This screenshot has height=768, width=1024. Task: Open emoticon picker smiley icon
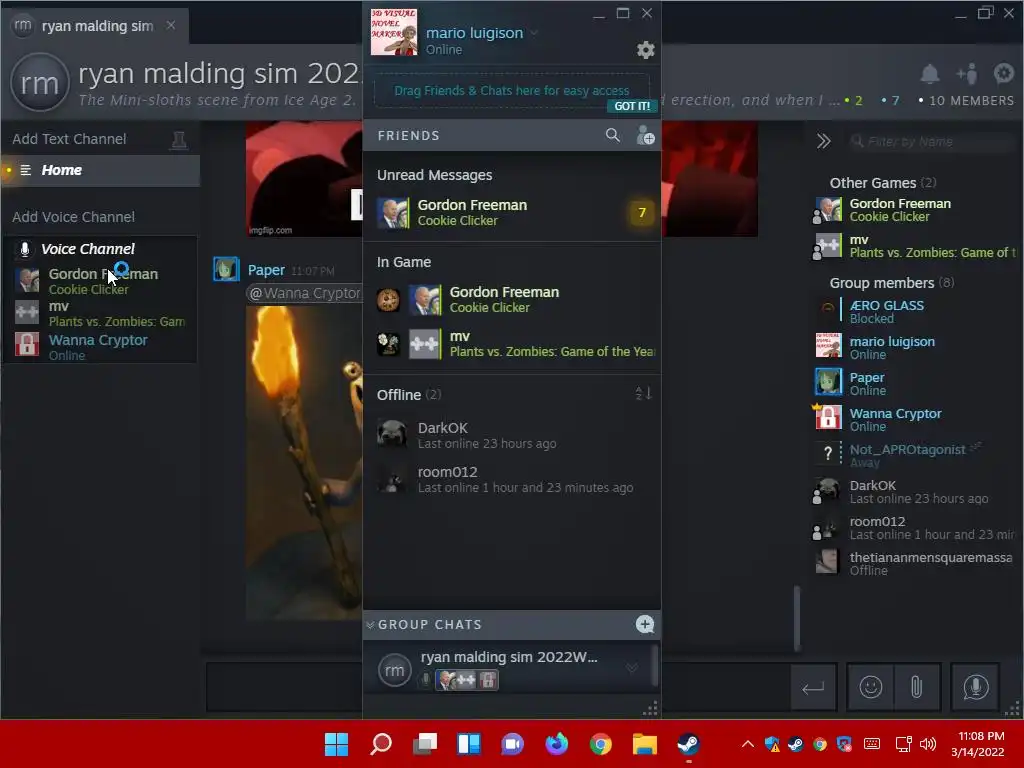871,687
